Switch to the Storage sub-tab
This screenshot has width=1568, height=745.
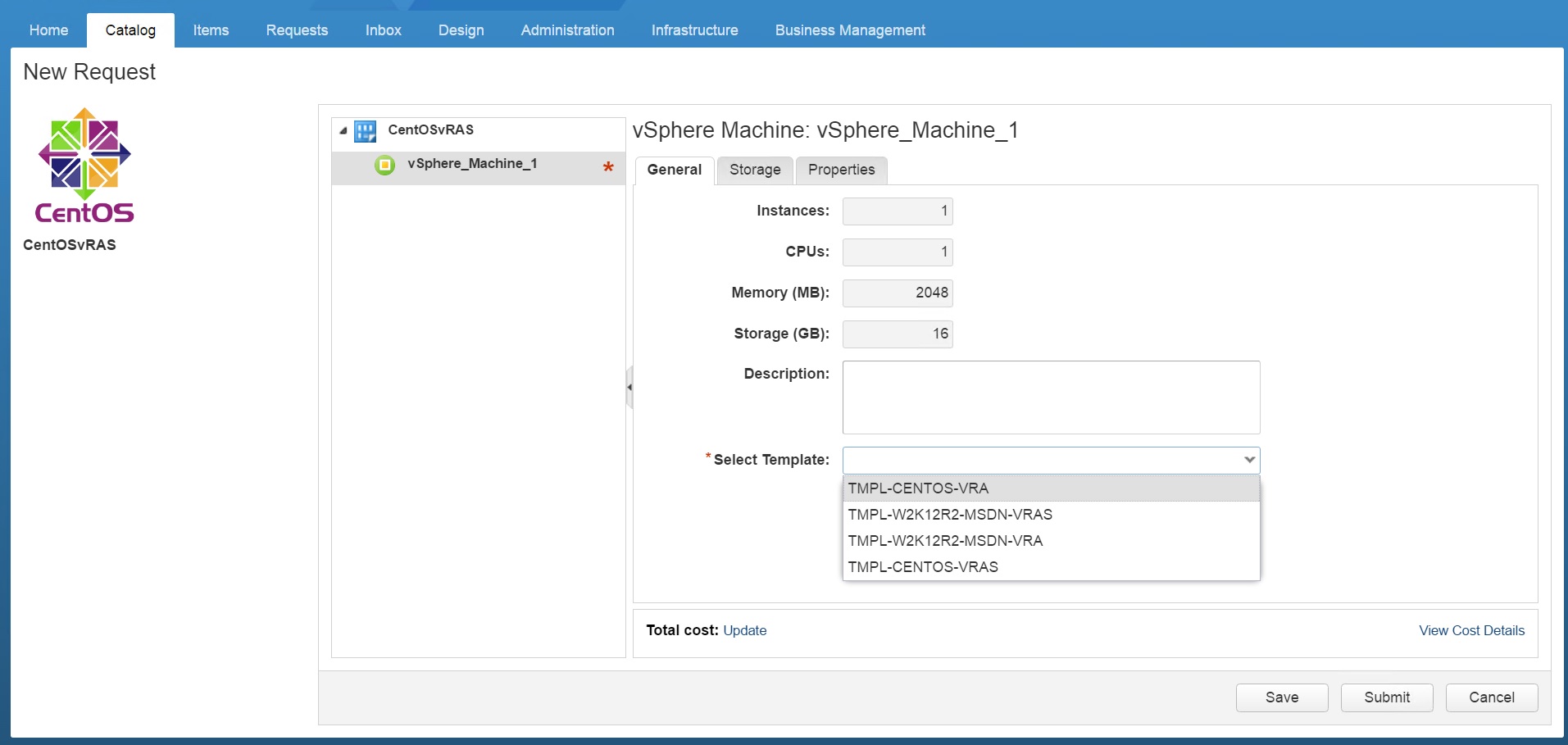(x=755, y=170)
